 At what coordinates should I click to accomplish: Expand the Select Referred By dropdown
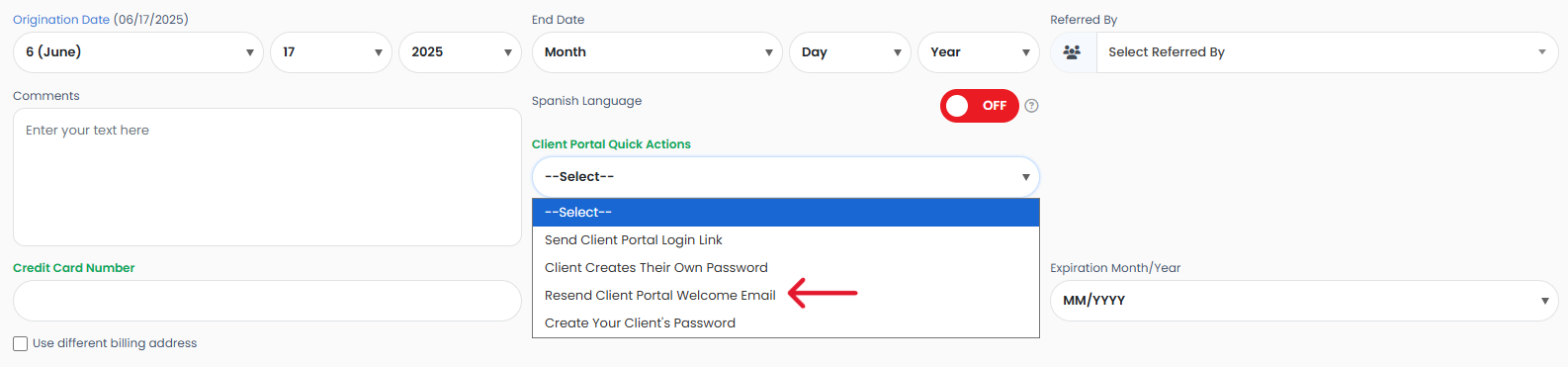pyautogui.click(x=1326, y=52)
